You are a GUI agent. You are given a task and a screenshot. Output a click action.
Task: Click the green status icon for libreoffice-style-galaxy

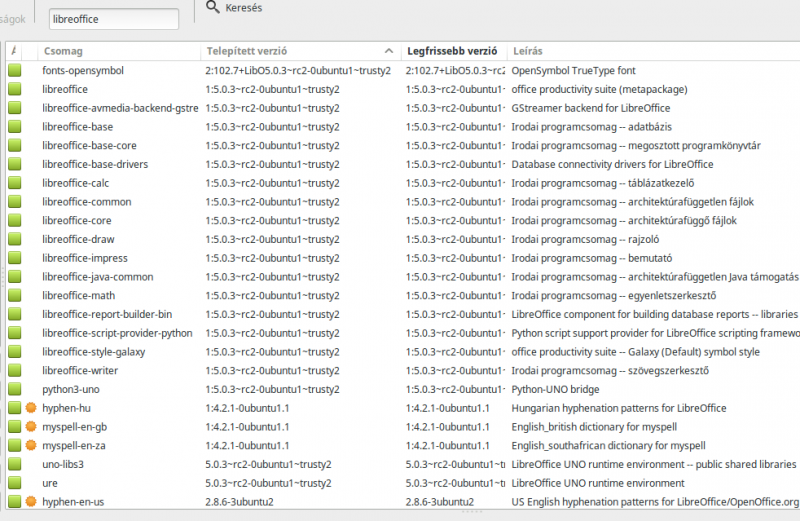tap(15, 352)
